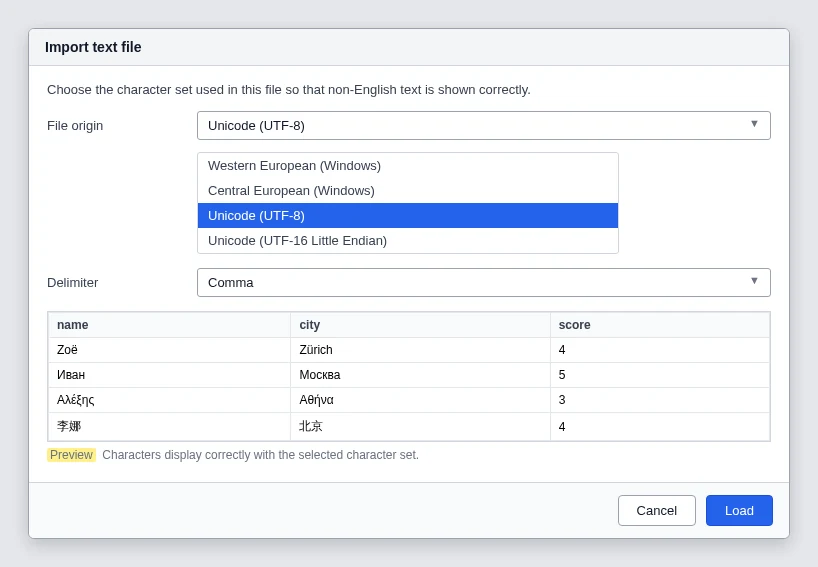Click the Load button
The height and width of the screenshot is (567, 818).
tap(739, 510)
